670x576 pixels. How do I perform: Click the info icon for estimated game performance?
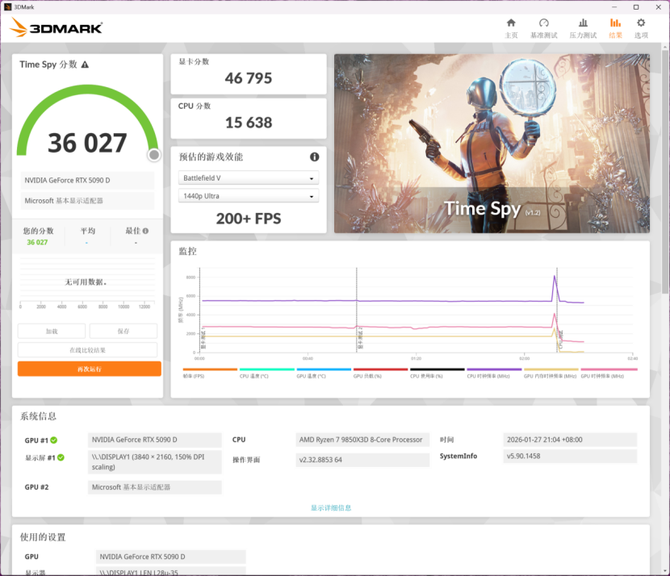(314, 157)
